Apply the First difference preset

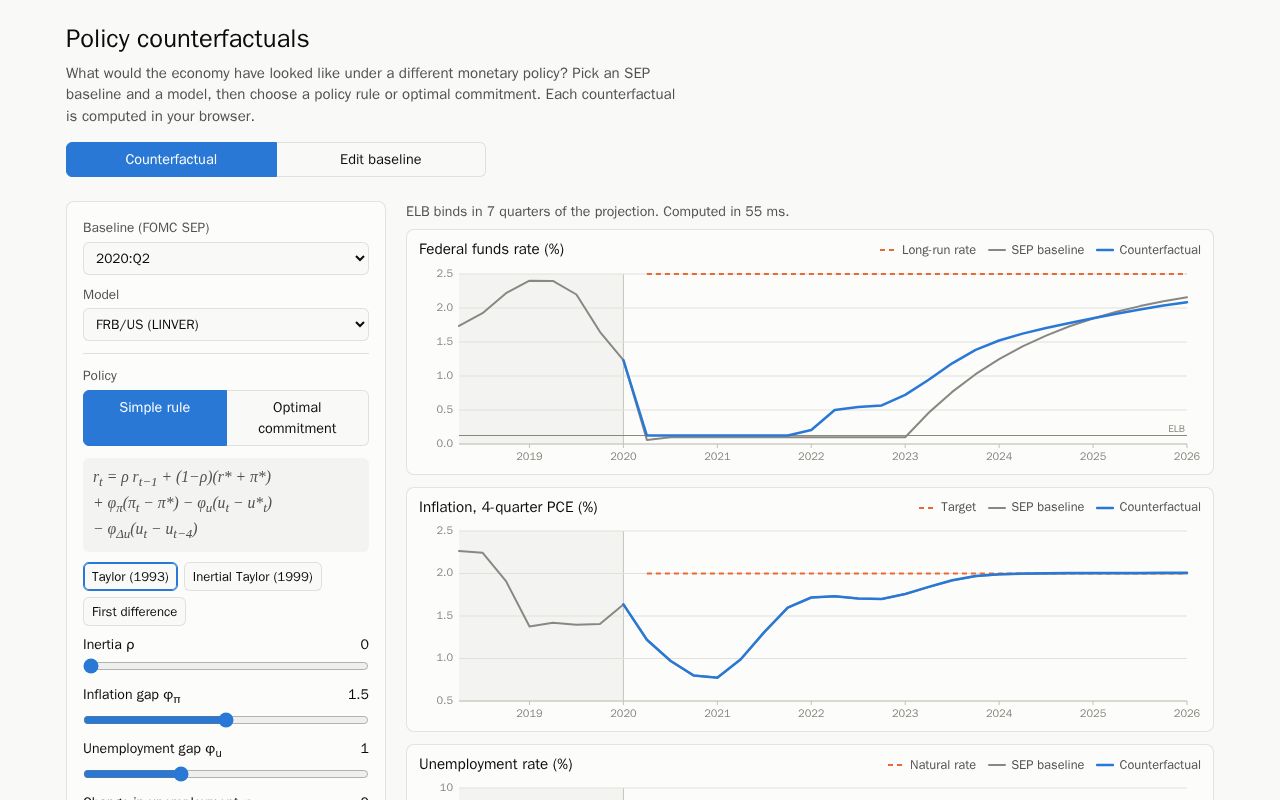click(x=134, y=612)
